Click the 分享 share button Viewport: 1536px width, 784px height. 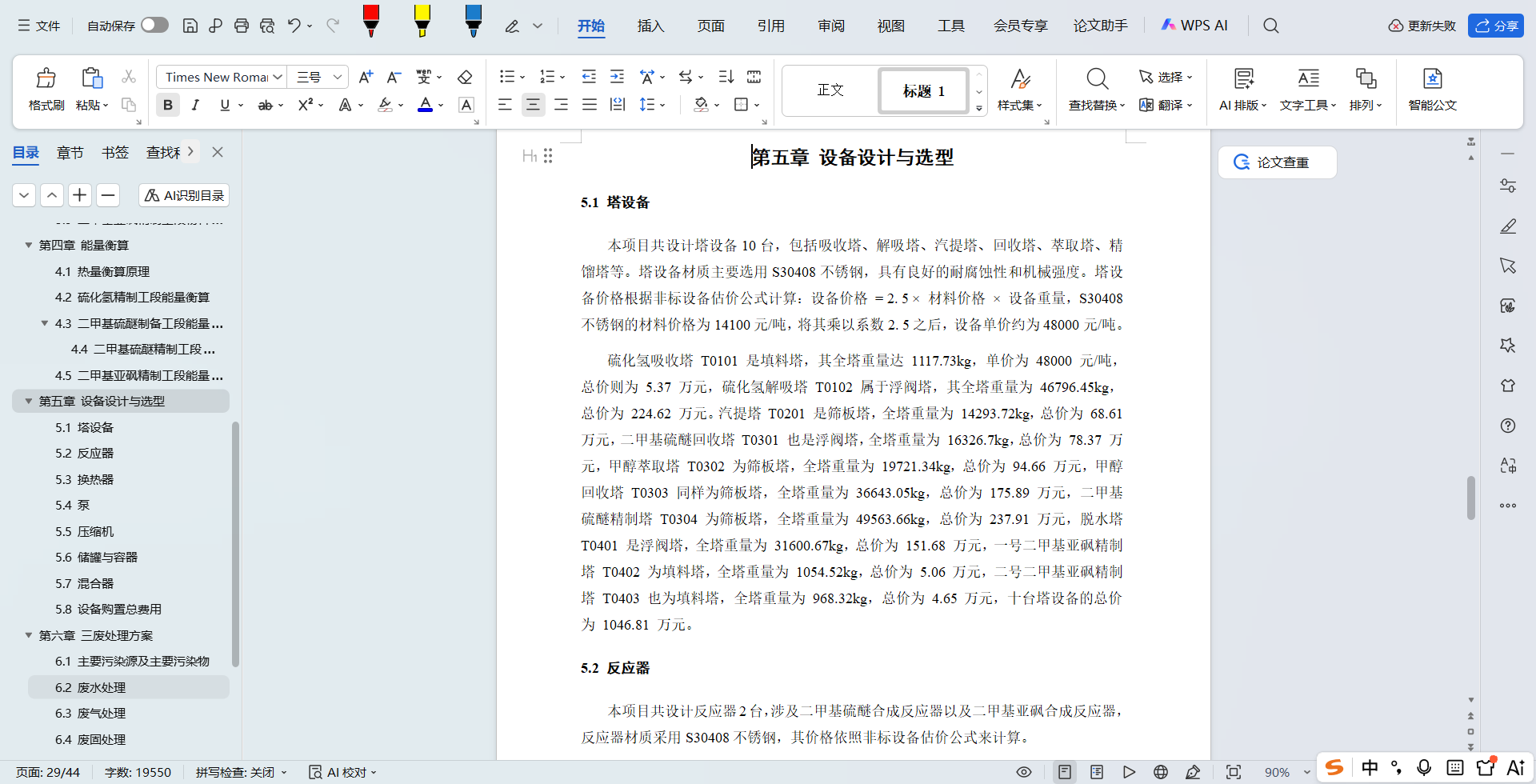click(x=1496, y=26)
